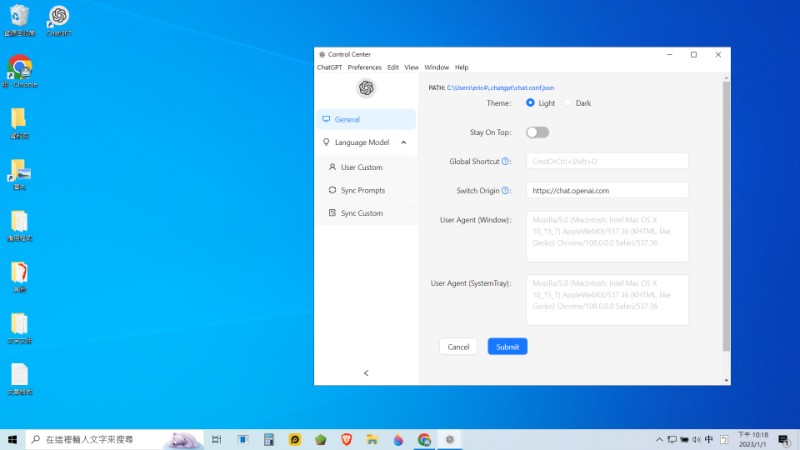Click the IME language indicator 中

coord(709,439)
